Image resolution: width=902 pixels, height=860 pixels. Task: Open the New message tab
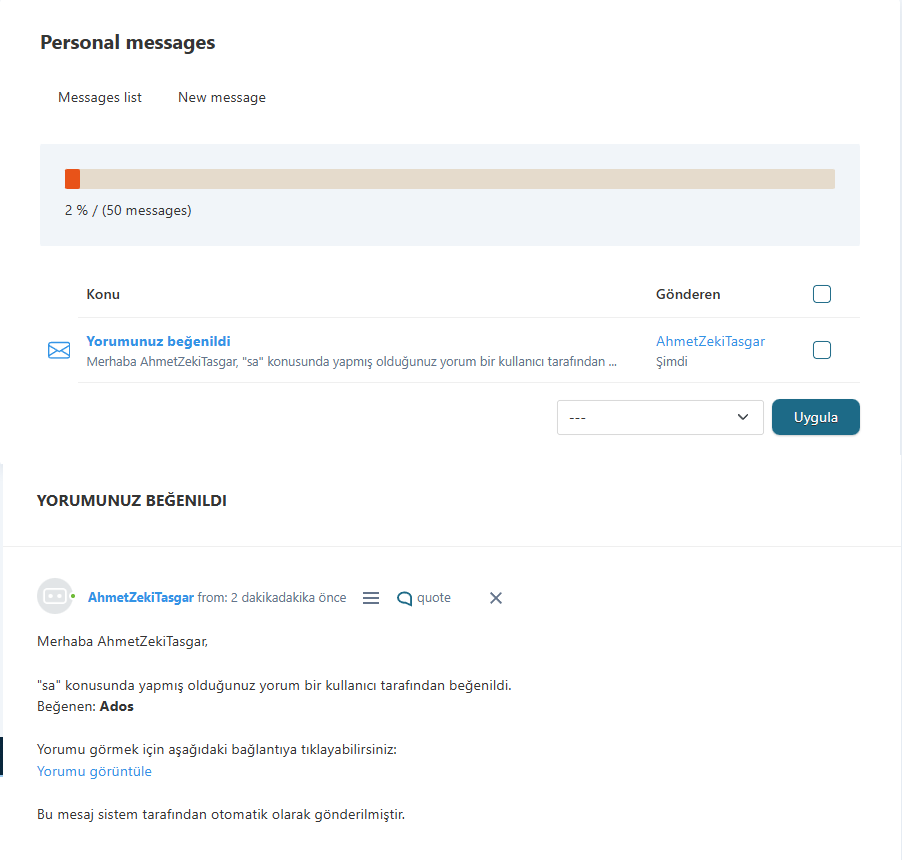pyautogui.click(x=222, y=97)
